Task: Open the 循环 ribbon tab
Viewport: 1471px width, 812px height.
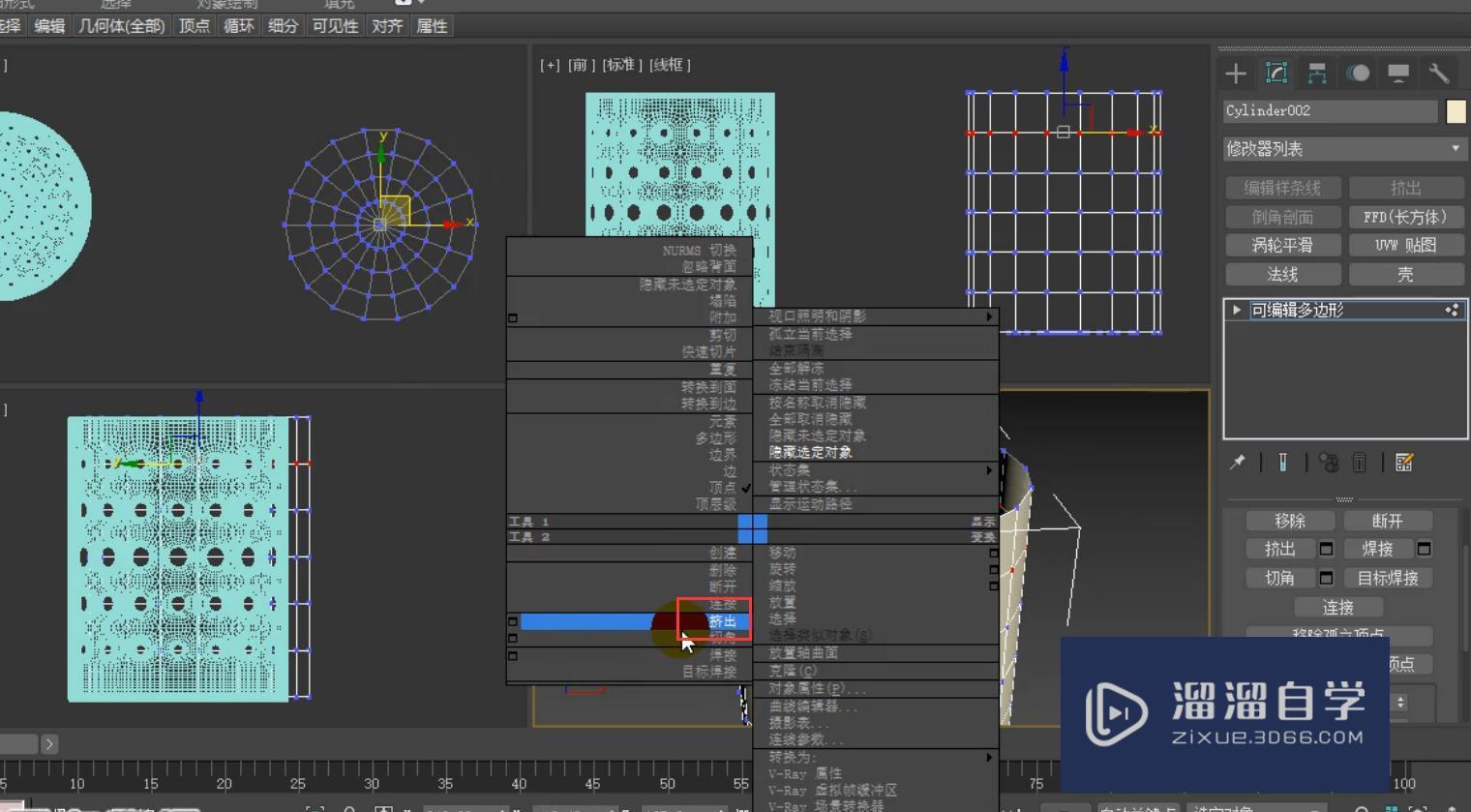Action: [x=238, y=26]
